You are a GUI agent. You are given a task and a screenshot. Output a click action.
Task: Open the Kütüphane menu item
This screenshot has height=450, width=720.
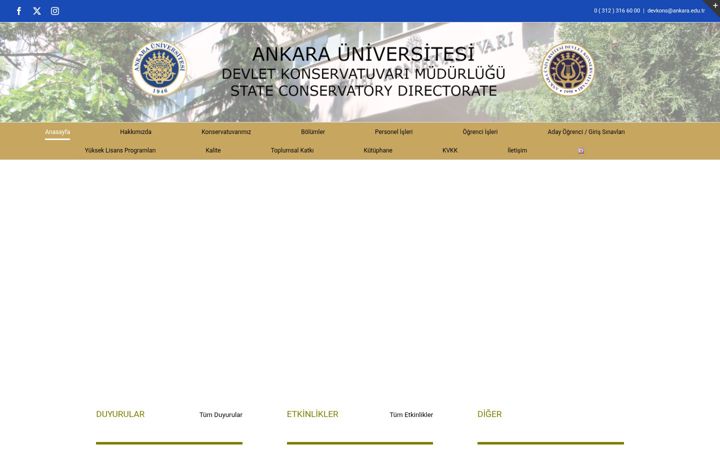tap(378, 150)
